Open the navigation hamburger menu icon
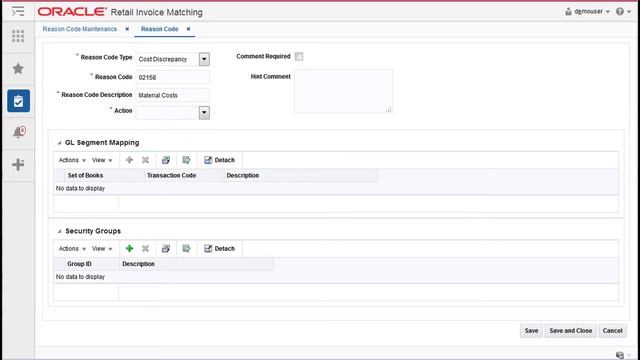The width and height of the screenshot is (640, 360). [18, 11]
